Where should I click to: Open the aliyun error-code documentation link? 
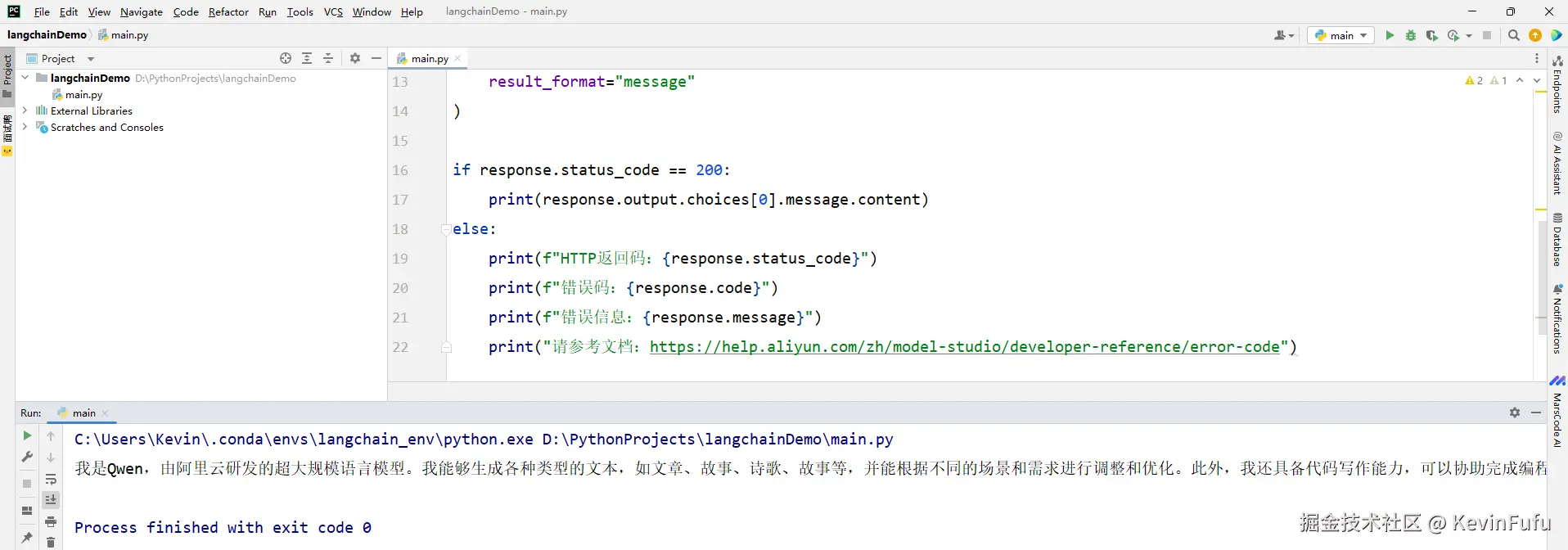[965, 346]
